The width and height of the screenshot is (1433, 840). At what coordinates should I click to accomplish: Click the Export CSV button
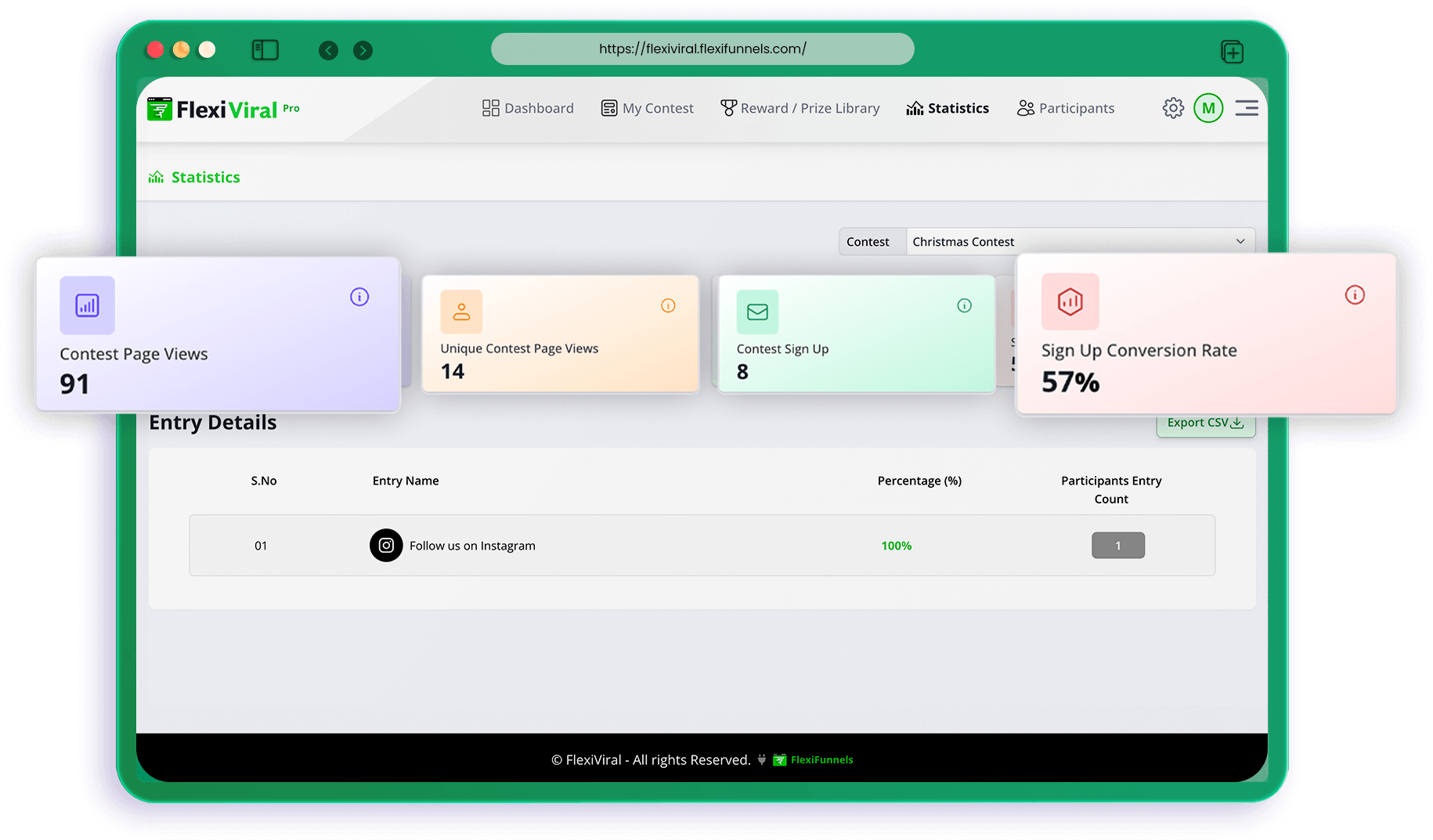tap(1205, 424)
